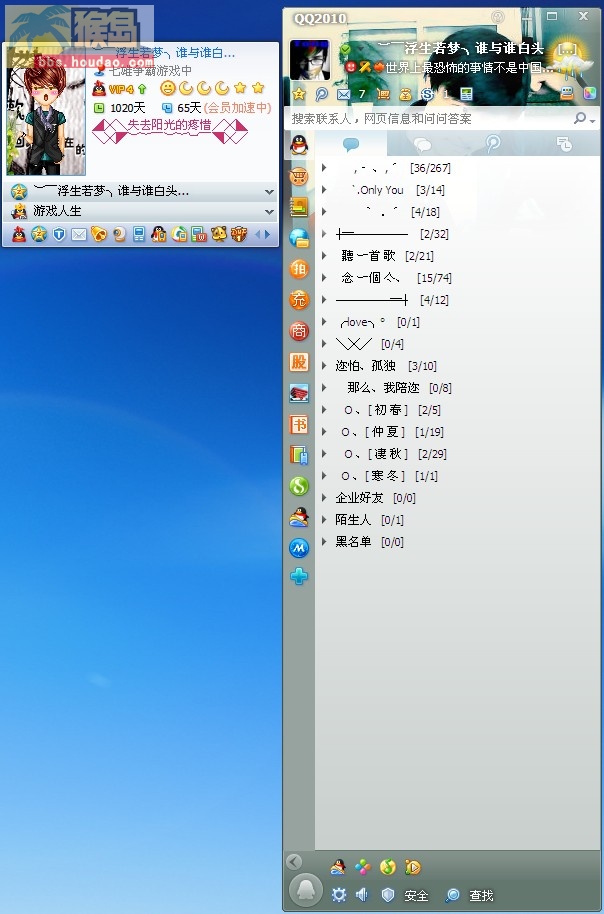This screenshot has height=914, width=604.
Task: Open the stocks '股' sidebar icon
Action: tap(299, 362)
